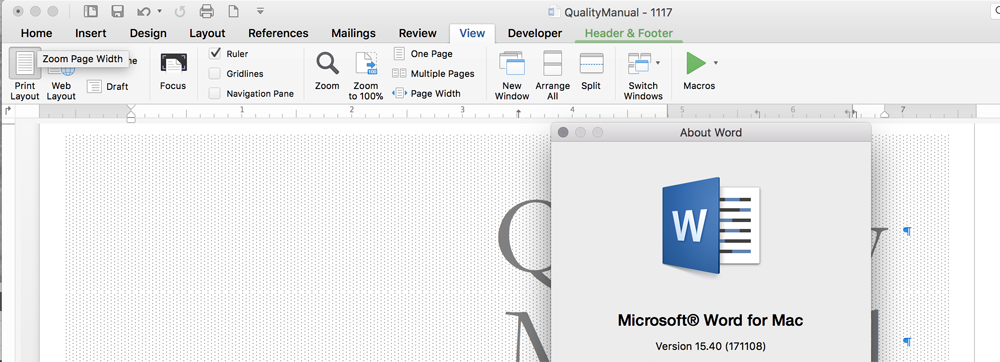Close the About Word dialog
Screen dimensions: 1000x362
[563, 133]
